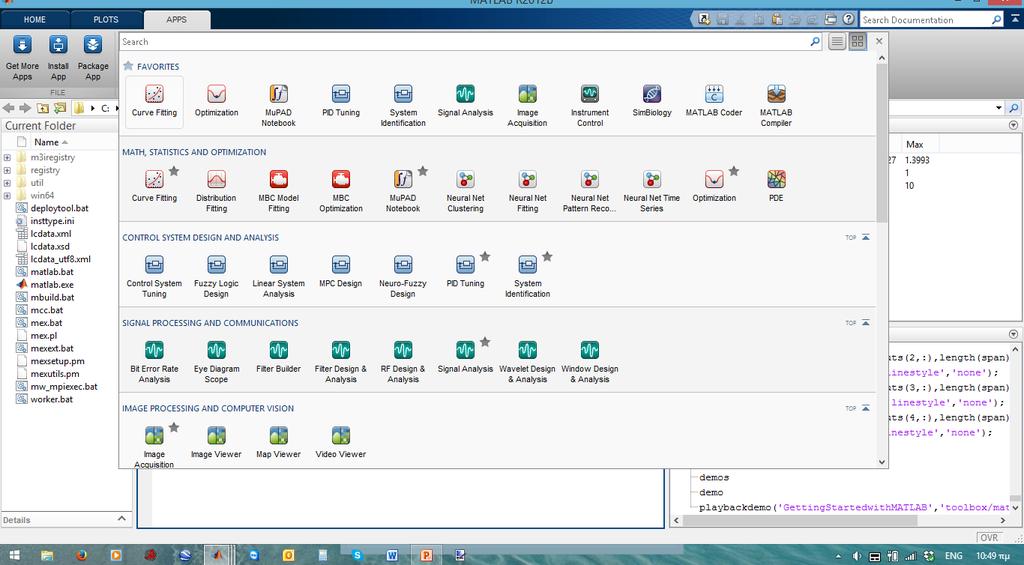Expand the m3iregistry folder
Screen dimensions: 1024x565
click(x=7, y=157)
